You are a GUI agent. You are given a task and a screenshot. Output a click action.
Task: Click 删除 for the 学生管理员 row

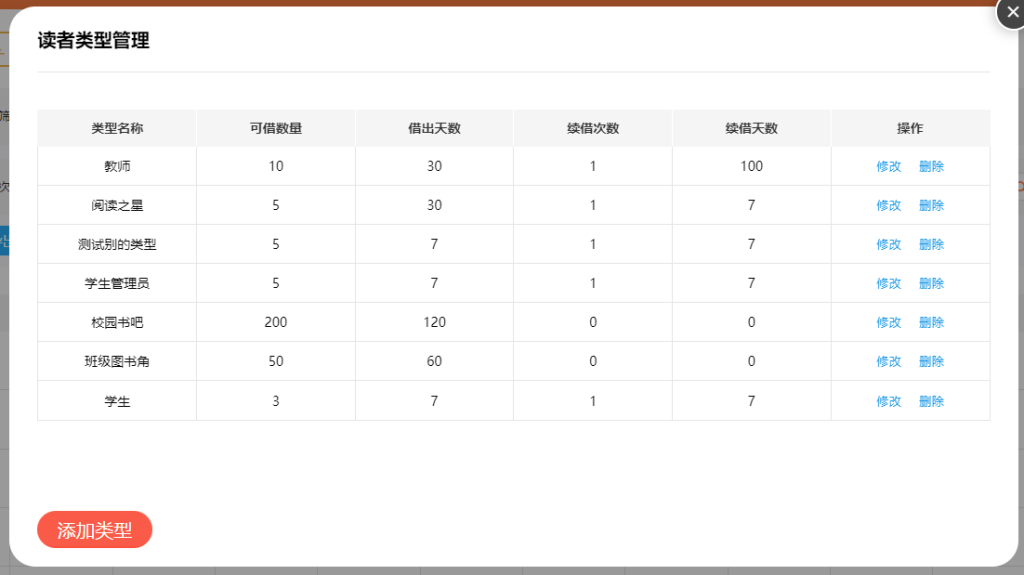coord(931,284)
